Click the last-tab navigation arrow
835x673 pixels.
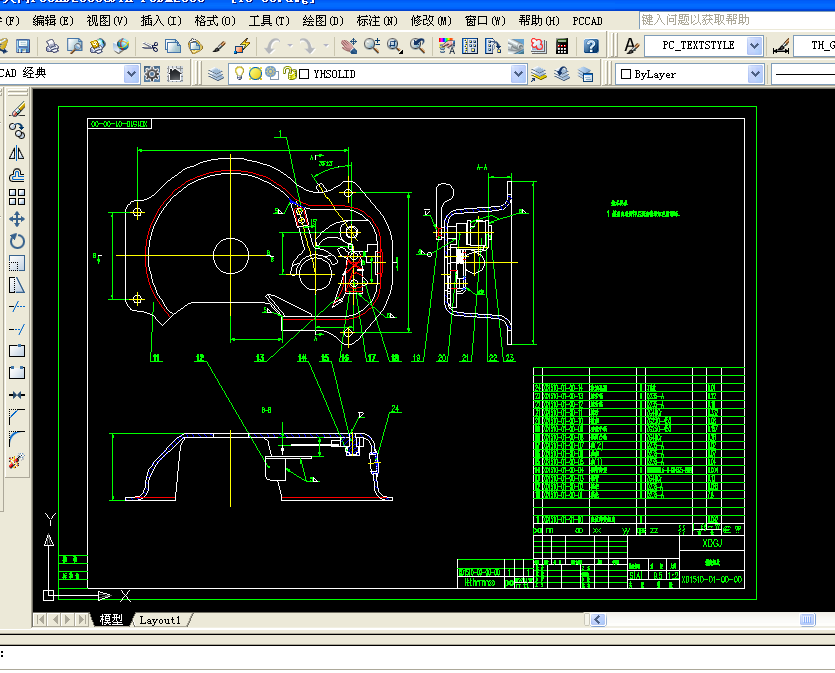click(x=81, y=620)
